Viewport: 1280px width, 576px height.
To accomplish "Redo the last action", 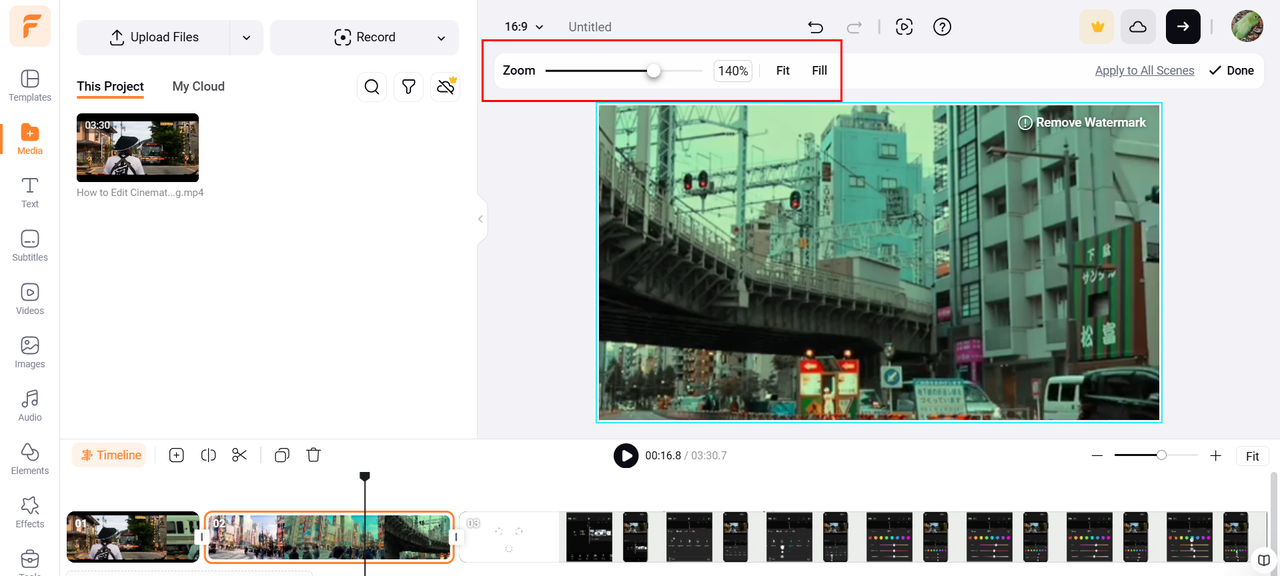I will click(x=854, y=27).
